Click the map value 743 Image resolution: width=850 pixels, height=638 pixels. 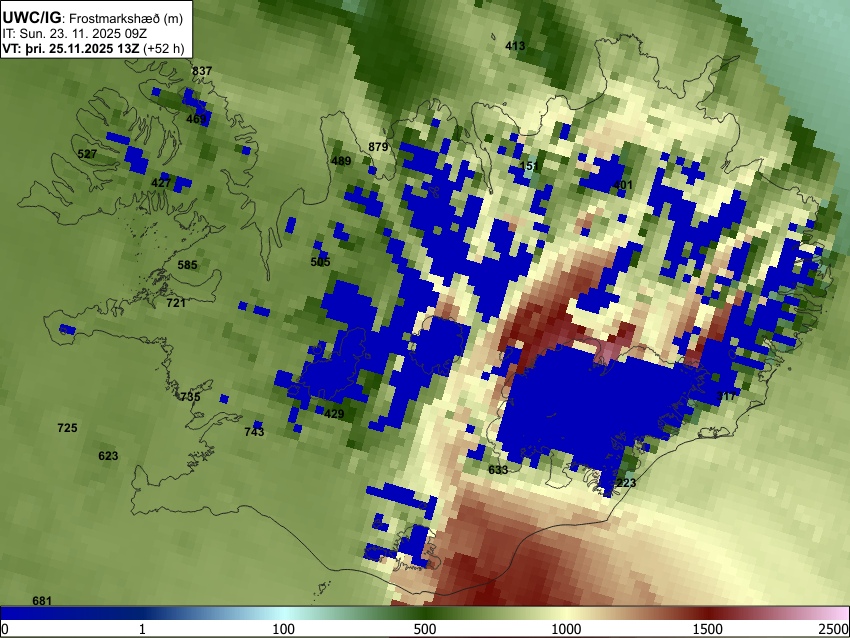coord(254,431)
